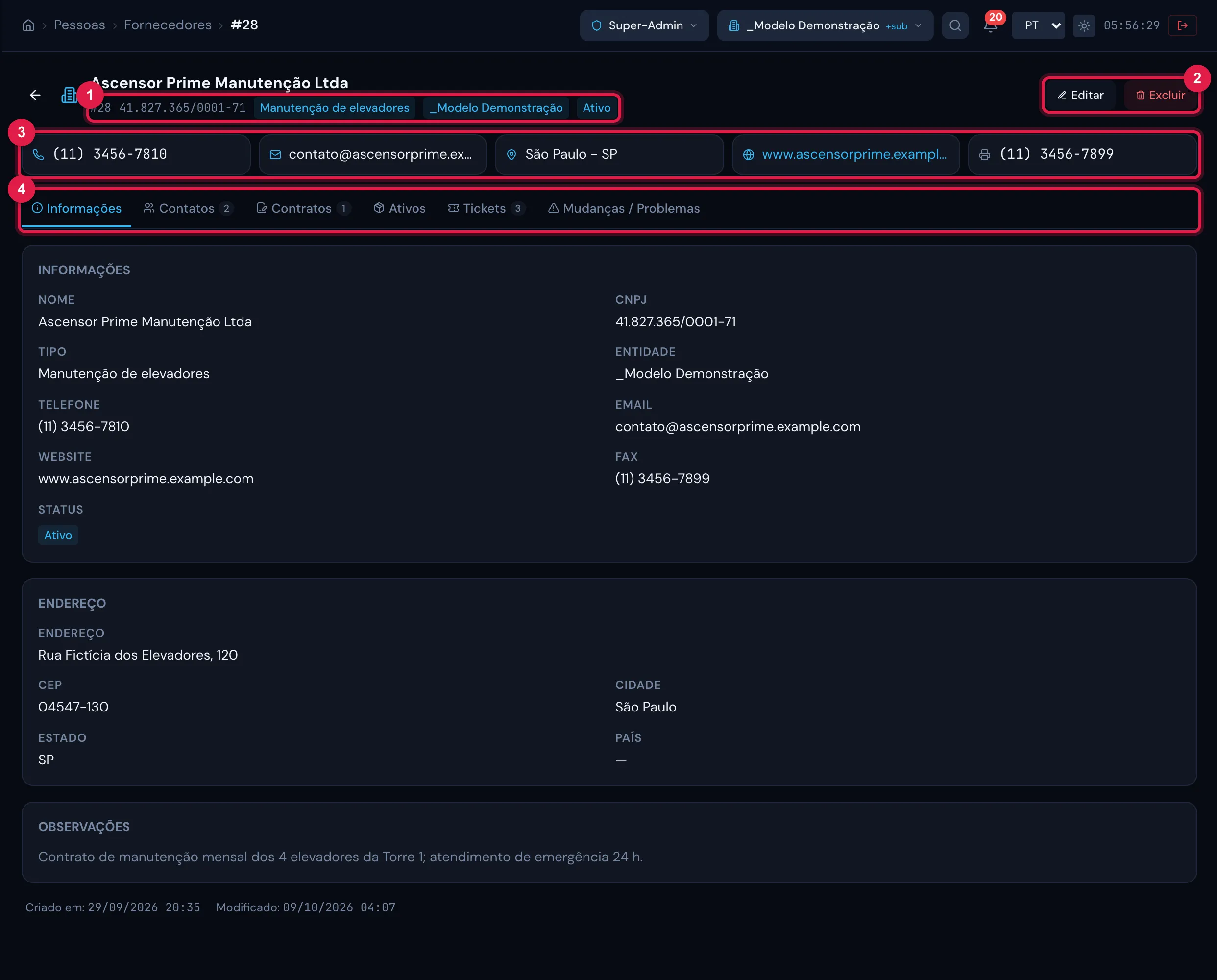Click the red logout icon
The width and height of the screenshot is (1217, 980).
[1183, 25]
